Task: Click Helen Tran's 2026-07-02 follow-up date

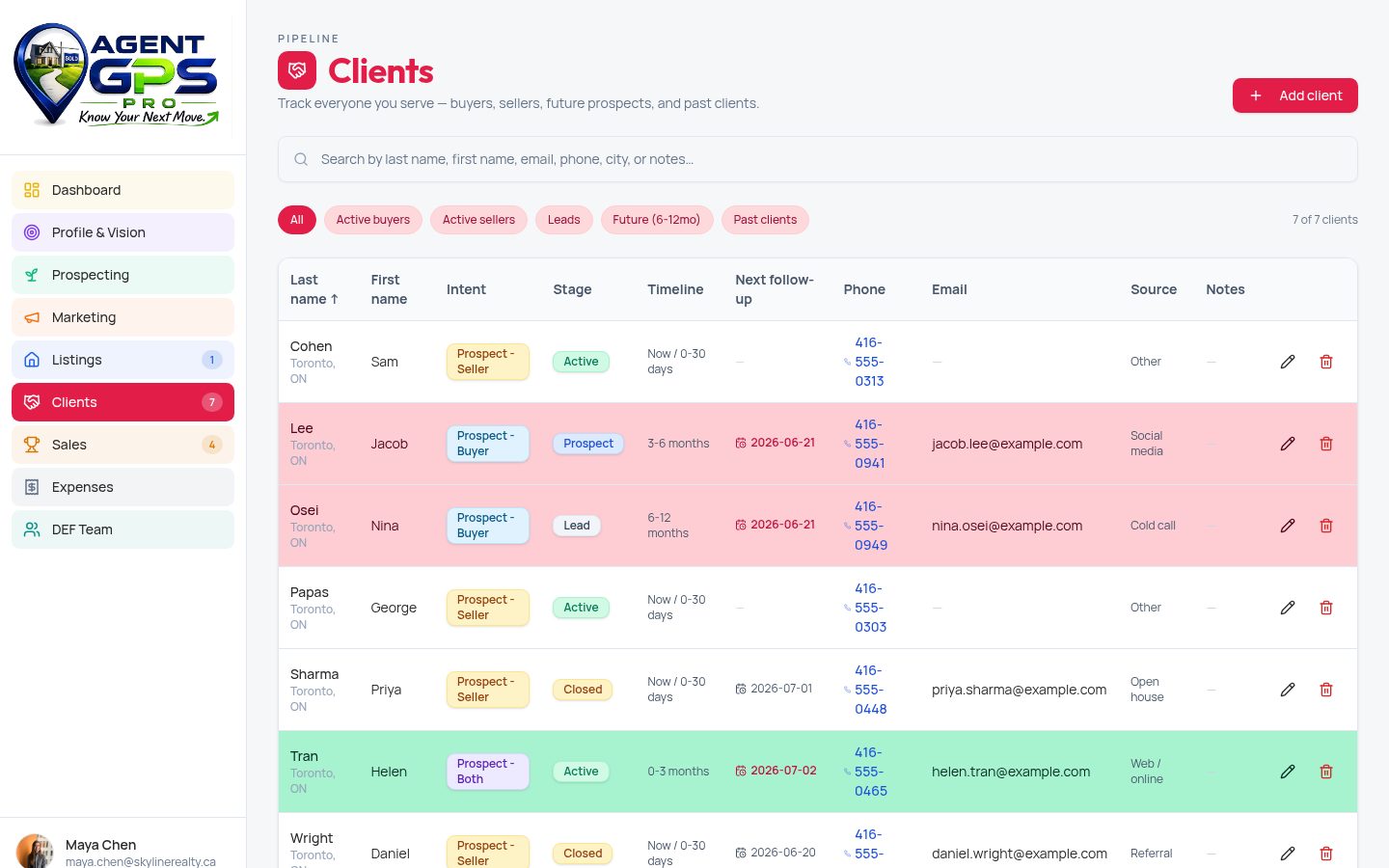Action: pyautogui.click(x=776, y=771)
